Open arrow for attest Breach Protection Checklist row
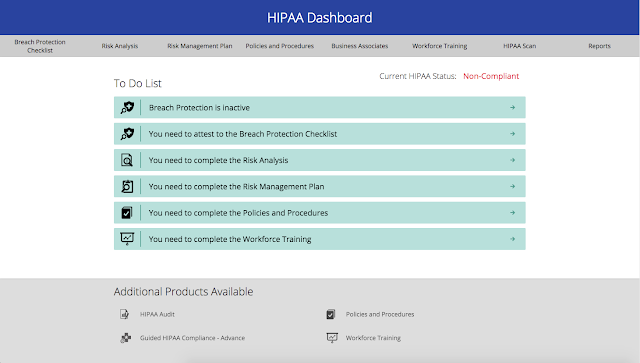 tap(512, 134)
